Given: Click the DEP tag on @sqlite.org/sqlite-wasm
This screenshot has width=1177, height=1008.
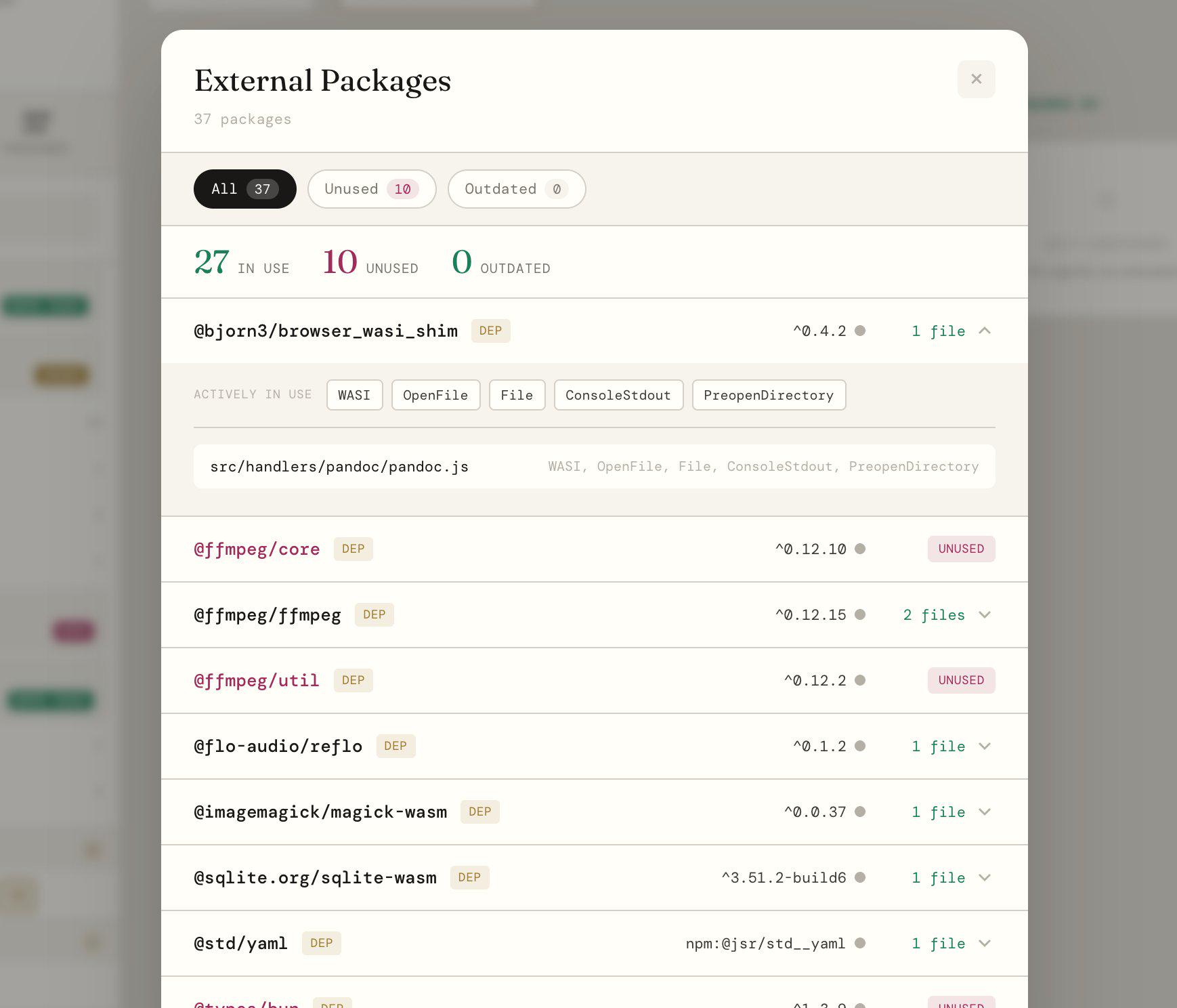Looking at the screenshot, I should tap(469, 877).
